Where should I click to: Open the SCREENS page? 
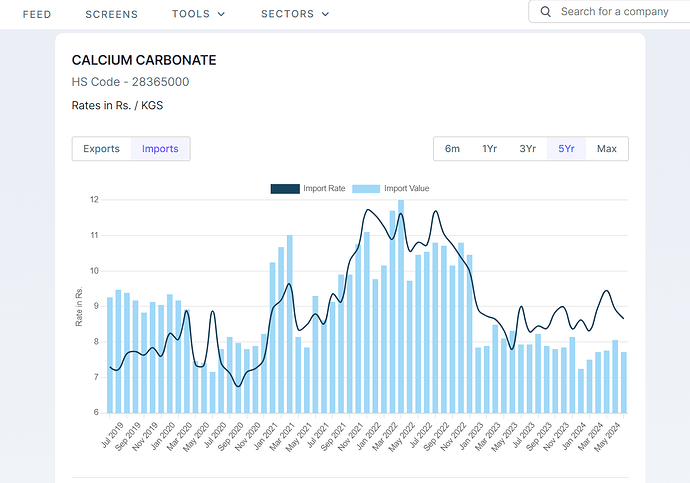pyautogui.click(x=112, y=14)
